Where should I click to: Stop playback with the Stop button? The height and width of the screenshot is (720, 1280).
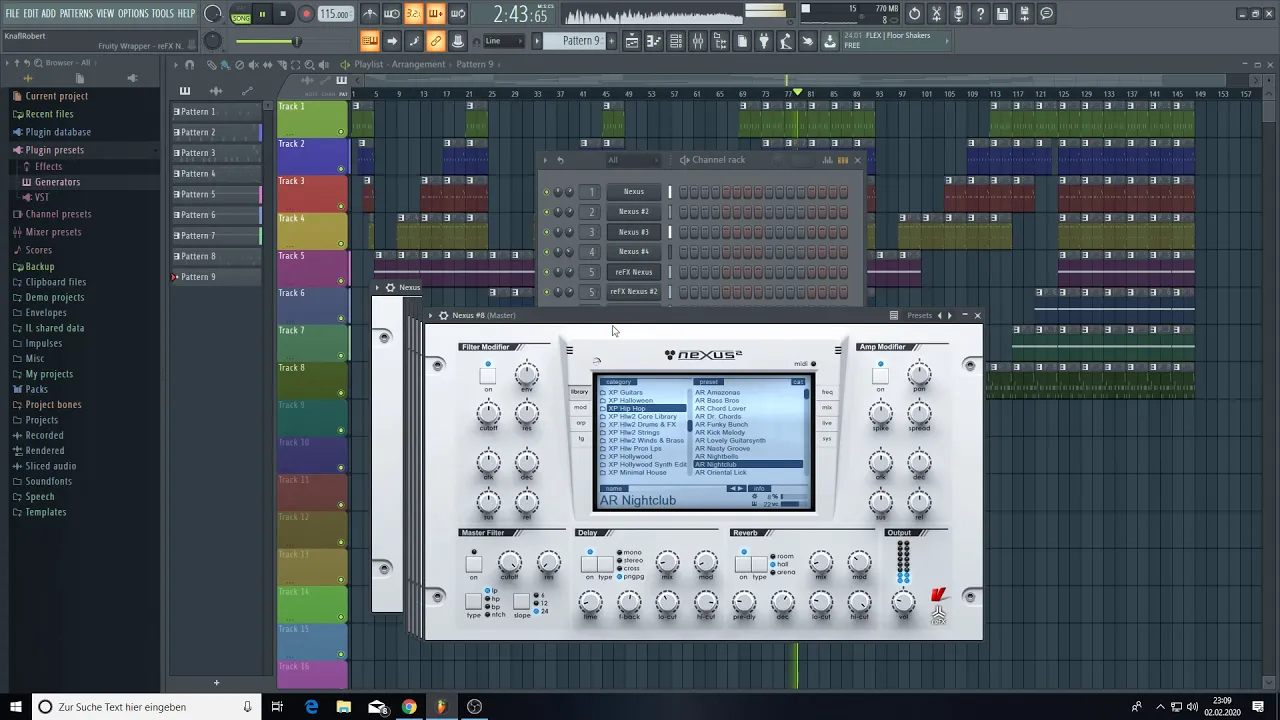tap(284, 14)
